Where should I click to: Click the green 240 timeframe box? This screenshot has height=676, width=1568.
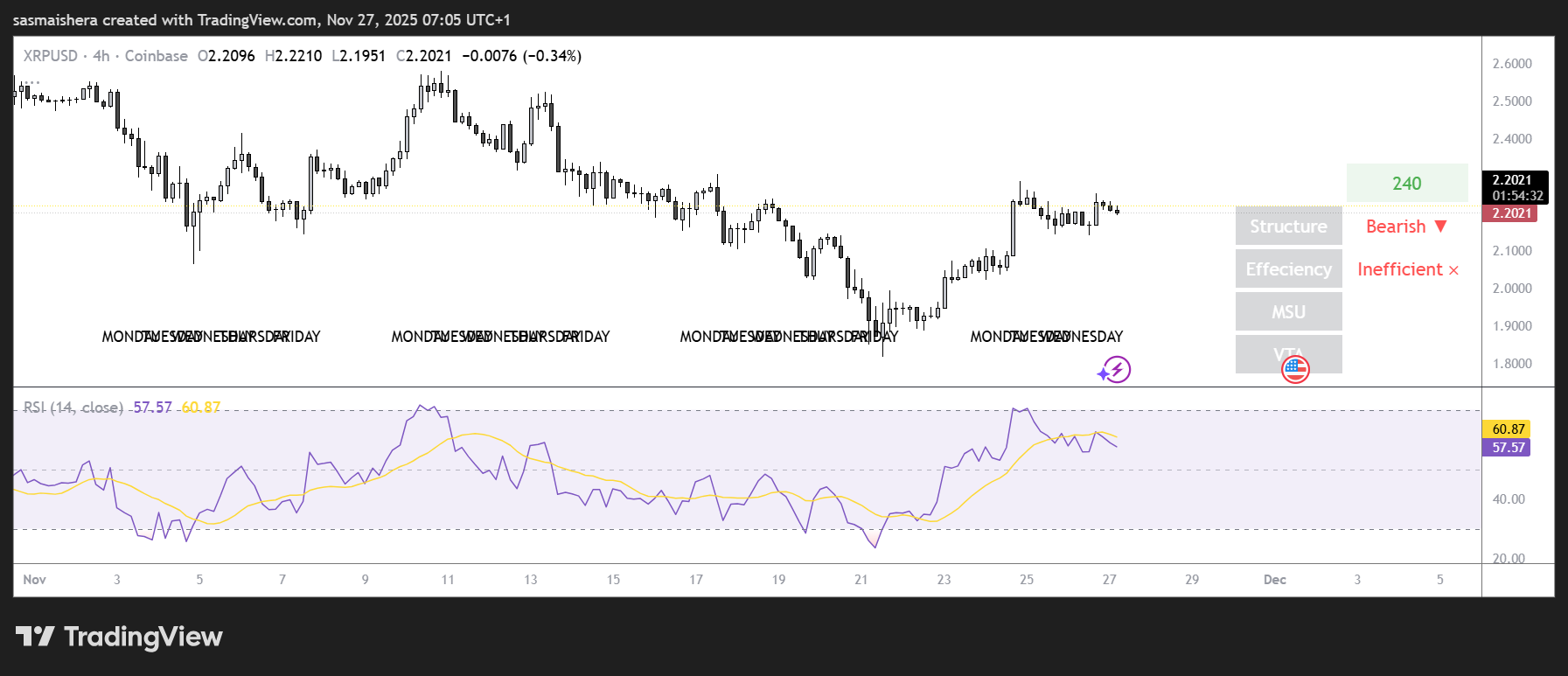point(1406,184)
